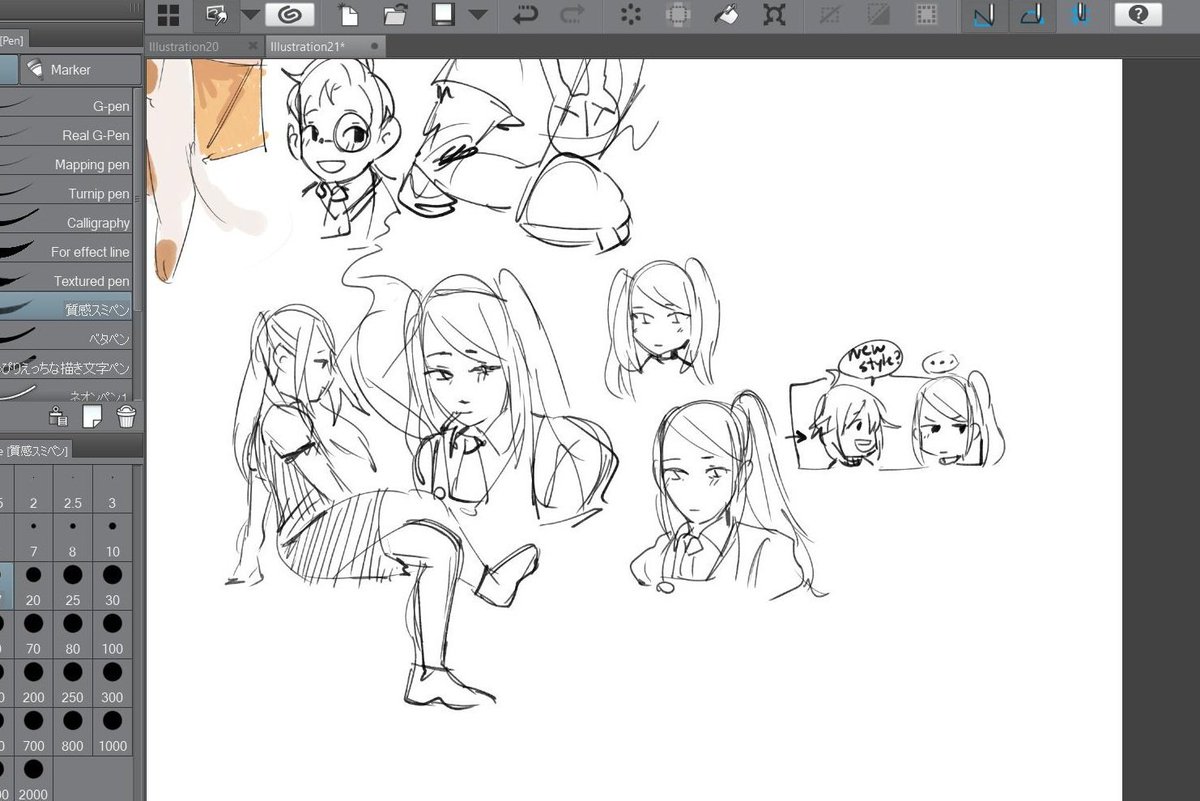The height and width of the screenshot is (801, 1200).
Task: Click the Clear (dotted circle) icon
Action: (630, 15)
